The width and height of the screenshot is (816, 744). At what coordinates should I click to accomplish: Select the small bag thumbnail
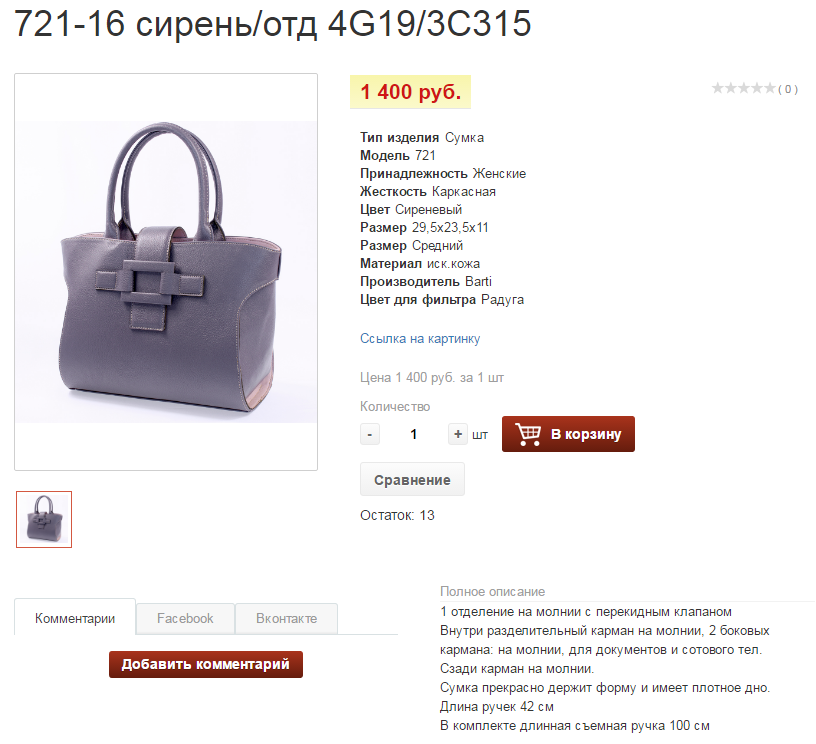(44, 519)
